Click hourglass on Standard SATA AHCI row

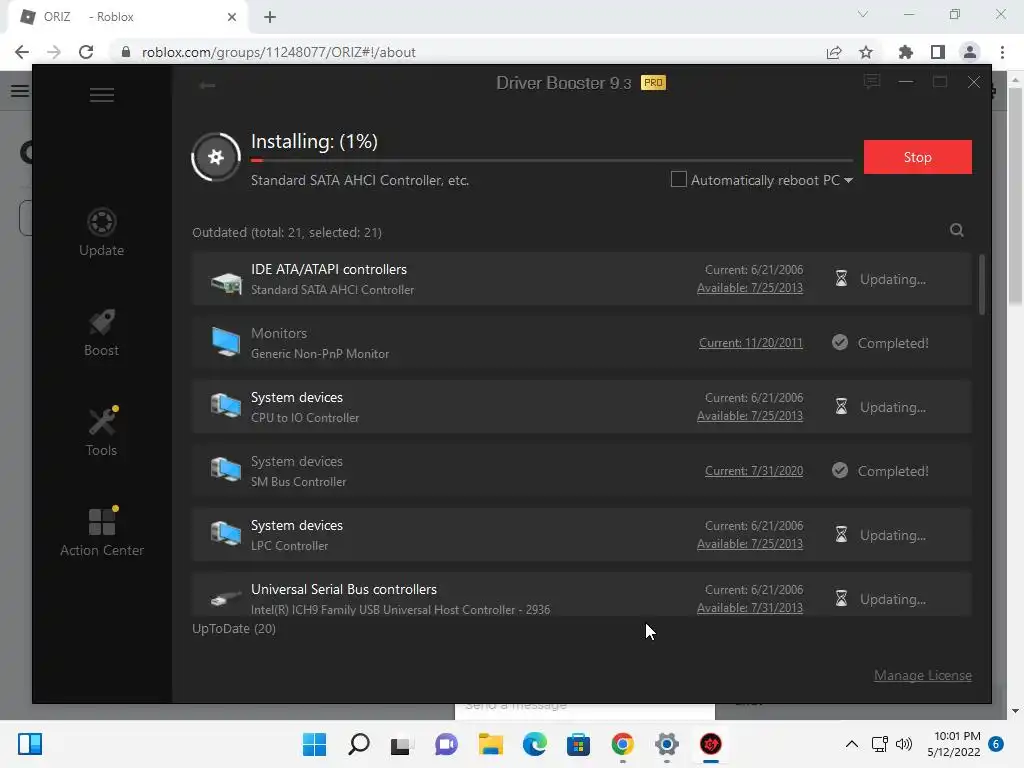pyautogui.click(x=841, y=279)
